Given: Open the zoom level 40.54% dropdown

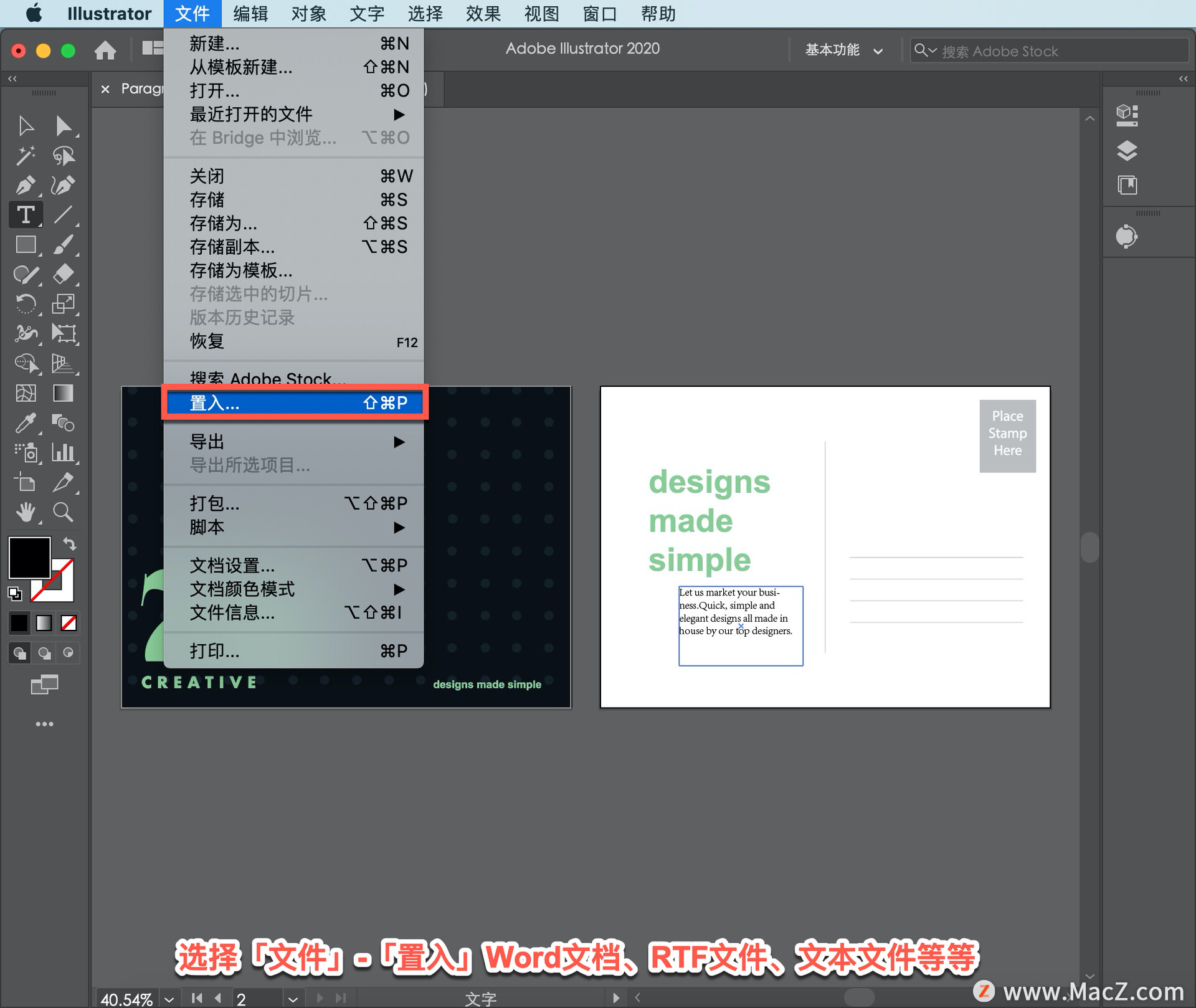Looking at the screenshot, I should 169,999.
